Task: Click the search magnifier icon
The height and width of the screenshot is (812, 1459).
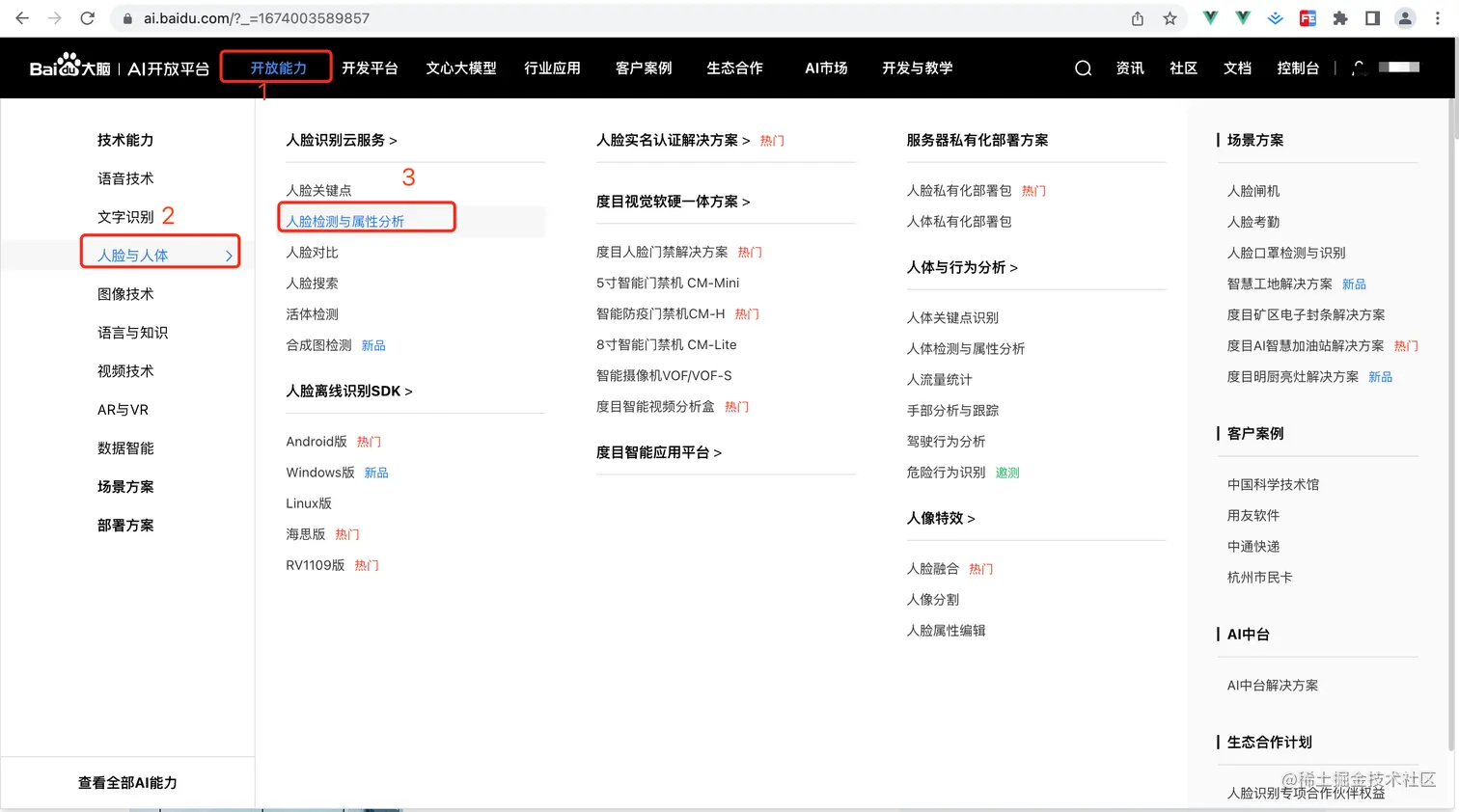Action: [x=1083, y=68]
